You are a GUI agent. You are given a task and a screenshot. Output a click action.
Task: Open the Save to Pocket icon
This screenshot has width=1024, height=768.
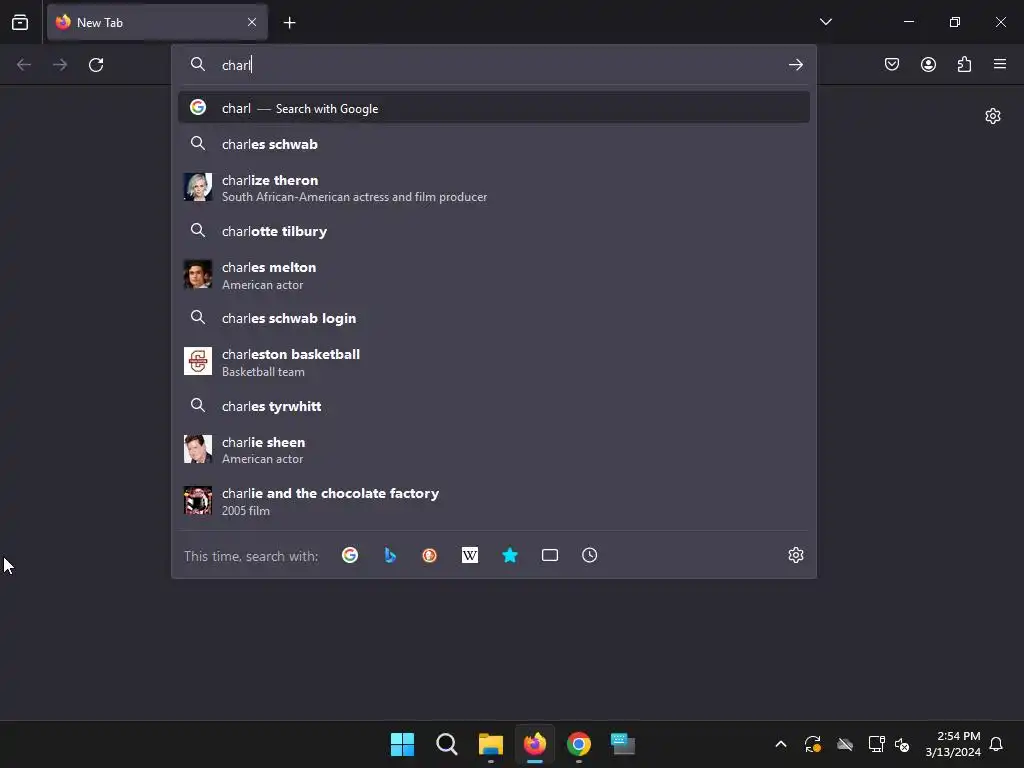tap(891, 64)
